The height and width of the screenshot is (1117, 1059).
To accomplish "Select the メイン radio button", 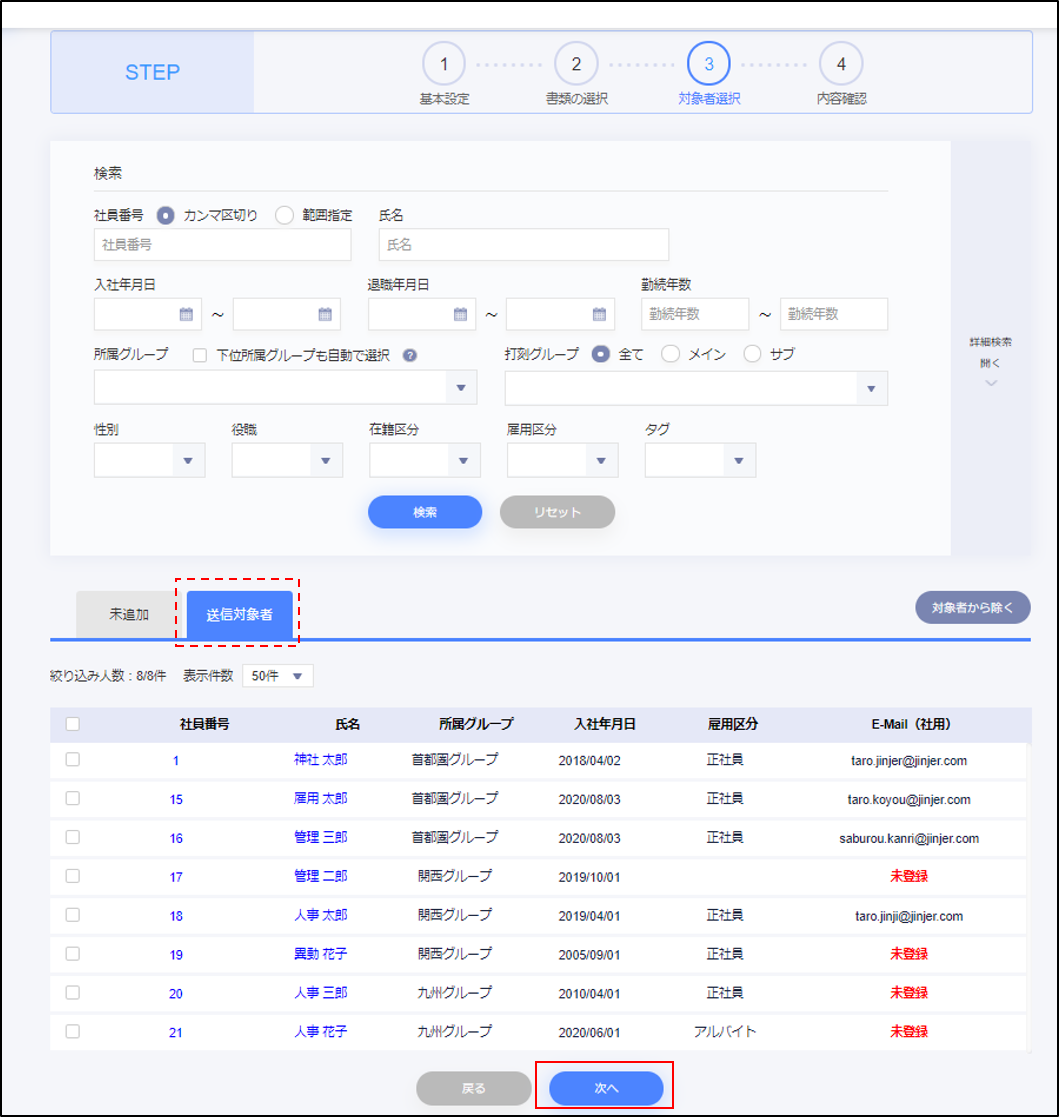I will pyautogui.click(x=670, y=354).
